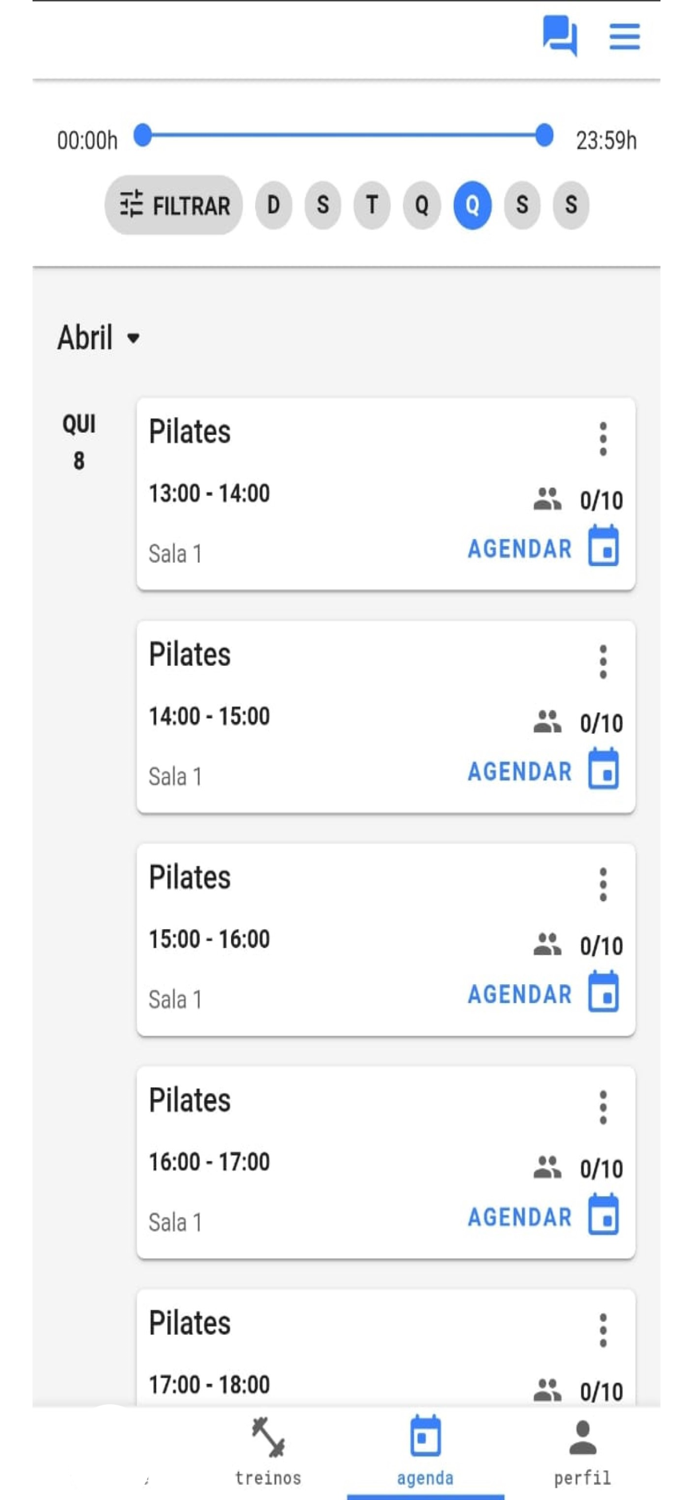Open the chat messages icon
This screenshot has width=693, height=1500.
tap(560, 36)
